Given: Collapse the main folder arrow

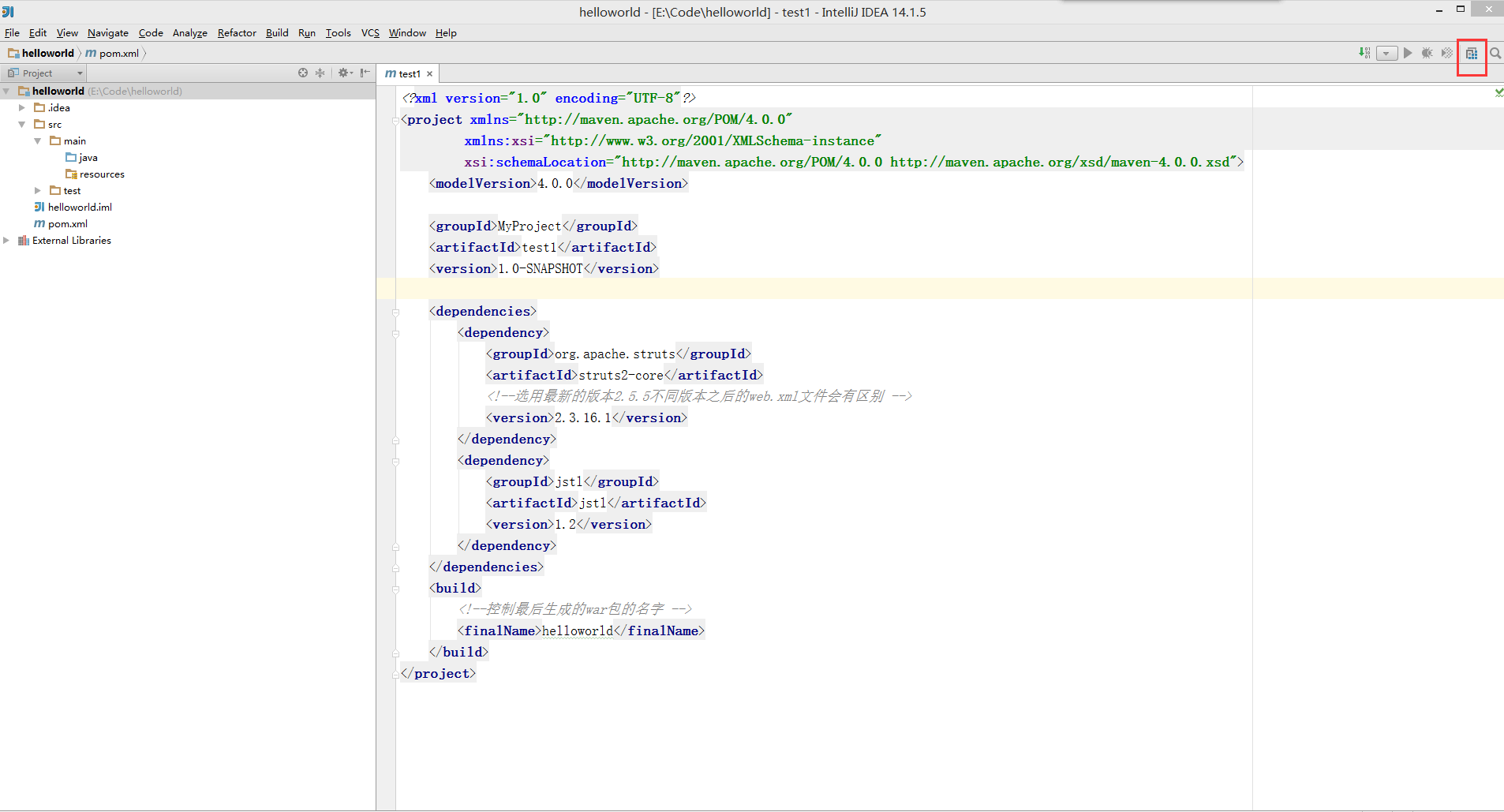Looking at the screenshot, I should tap(38, 141).
